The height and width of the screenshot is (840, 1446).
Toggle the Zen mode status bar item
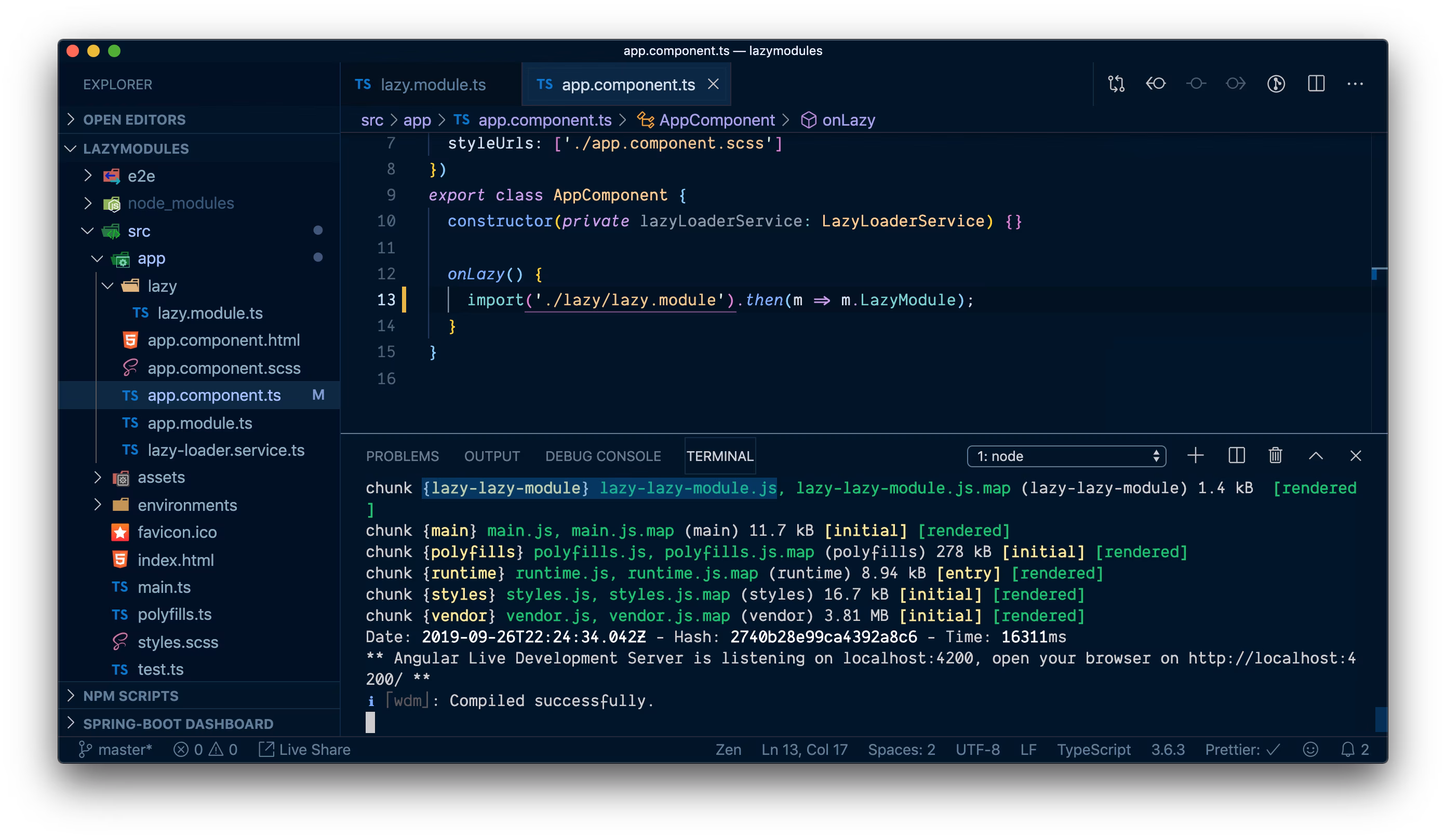pyautogui.click(x=728, y=749)
